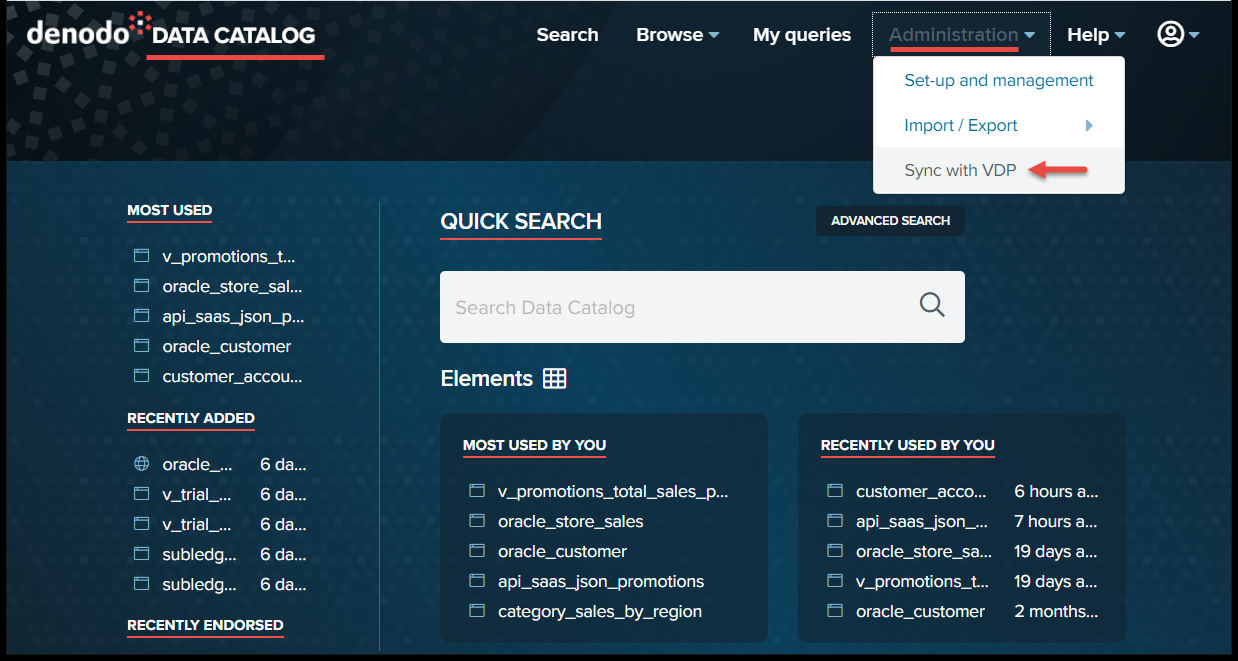Select Set-up and management
The image size is (1238, 661).
point(999,80)
